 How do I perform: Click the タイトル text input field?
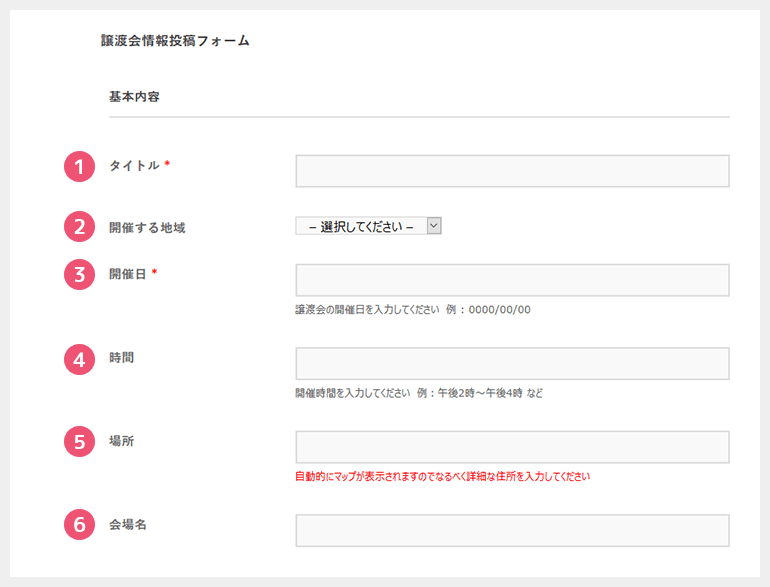coord(512,171)
